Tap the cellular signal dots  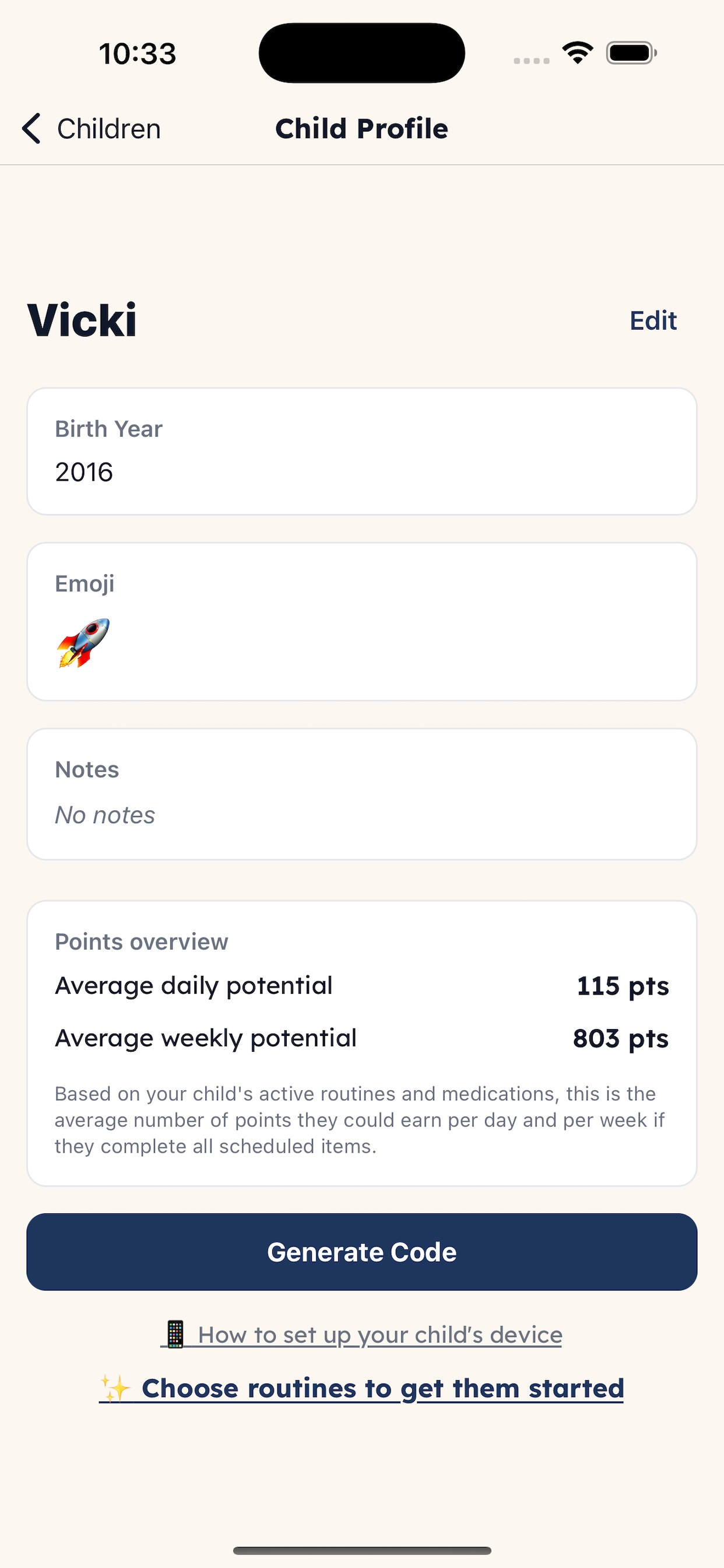[x=531, y=60]
